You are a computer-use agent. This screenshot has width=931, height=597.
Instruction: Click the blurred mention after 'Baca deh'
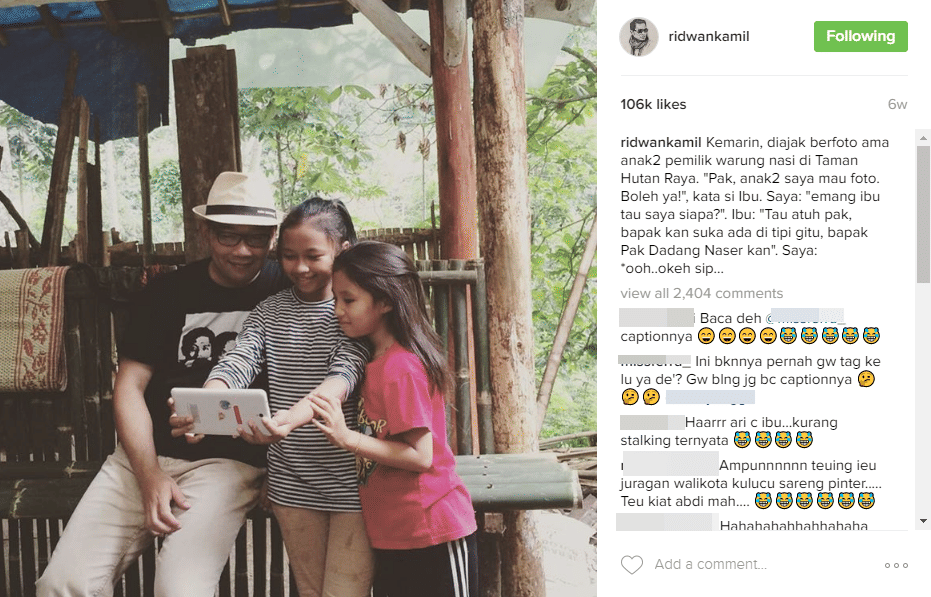[806, 317]
